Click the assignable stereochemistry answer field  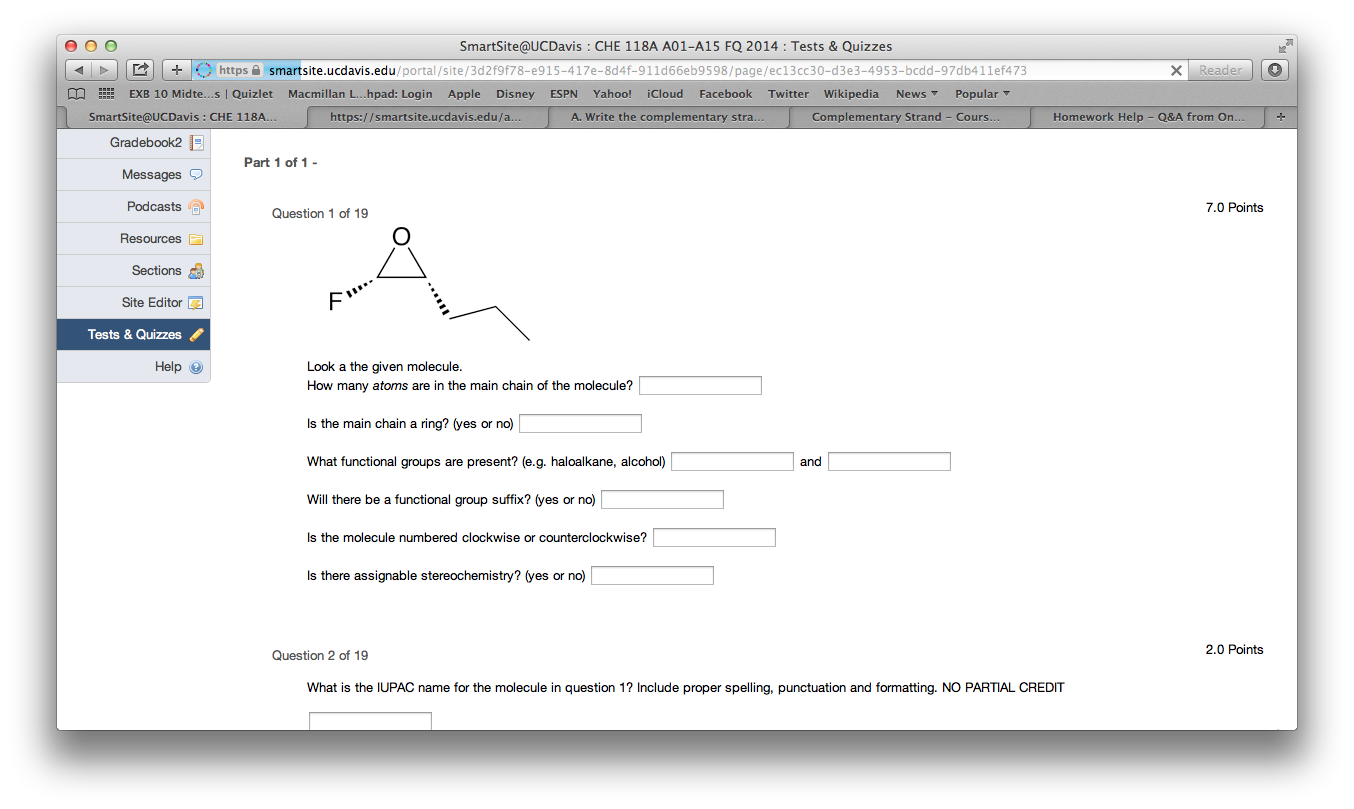pos(652,576)
